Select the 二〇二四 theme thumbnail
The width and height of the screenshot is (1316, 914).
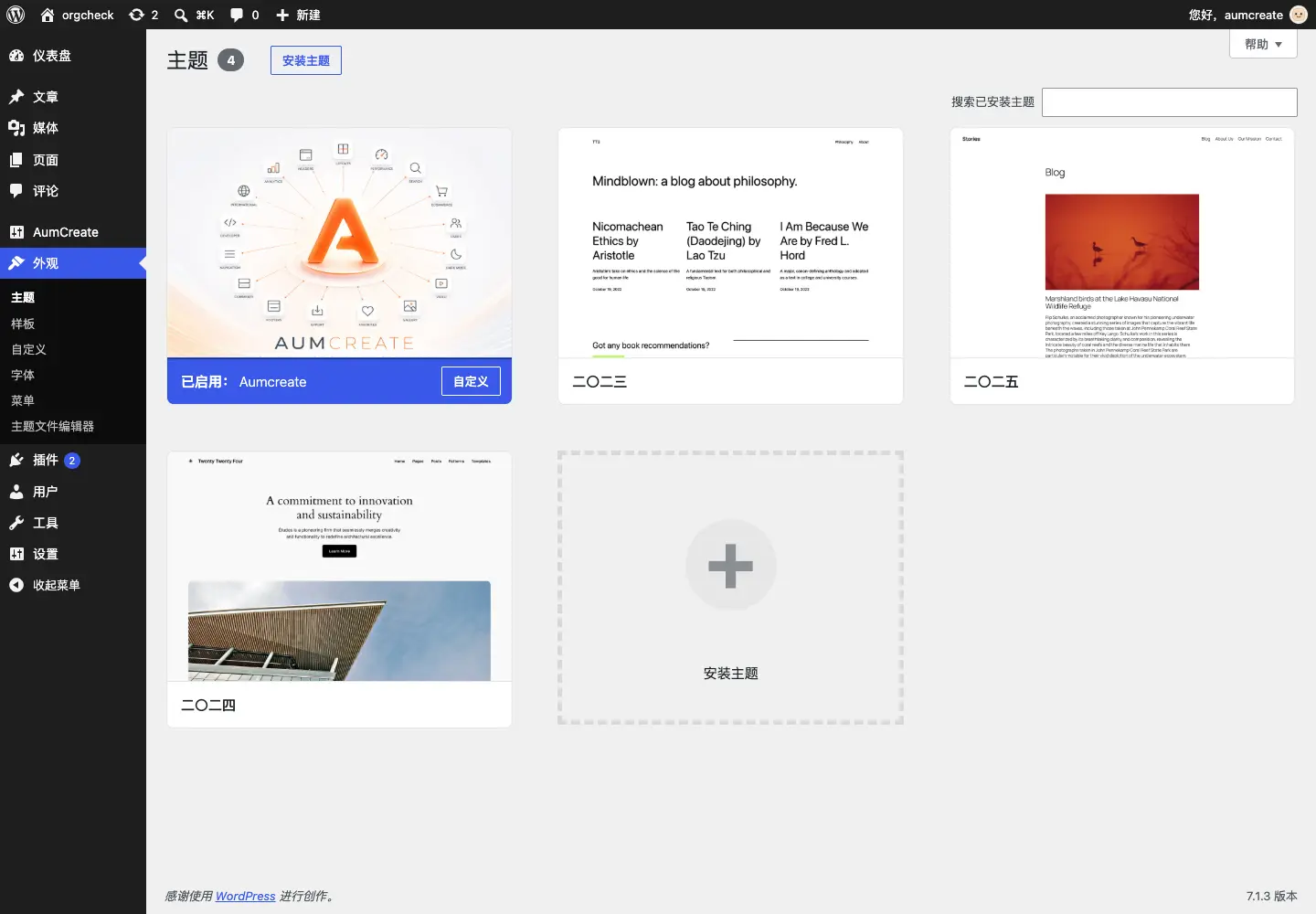339,567
